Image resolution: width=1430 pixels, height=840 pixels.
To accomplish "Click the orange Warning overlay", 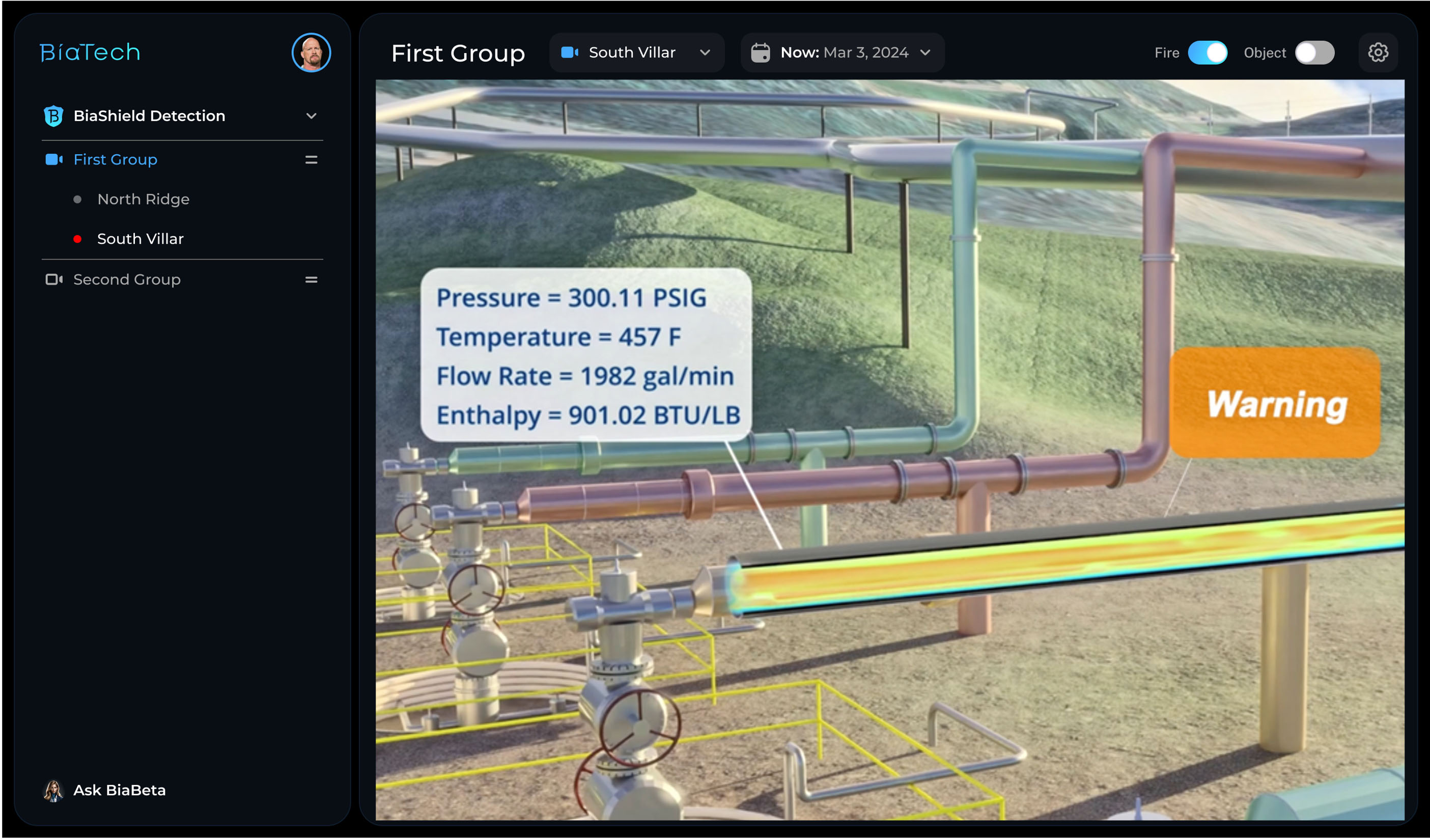I will [1275, 403].
